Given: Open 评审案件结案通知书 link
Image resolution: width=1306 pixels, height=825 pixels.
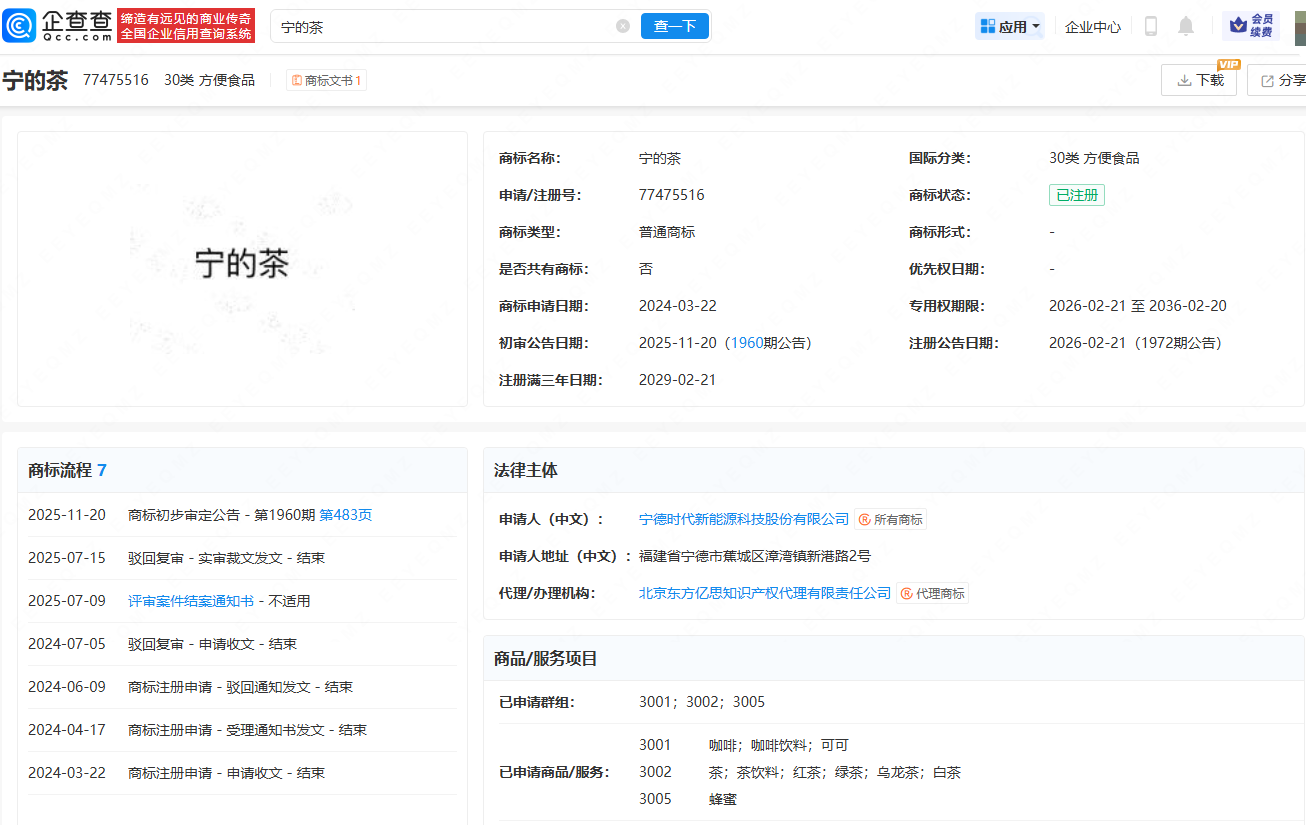Looking at the screenshot, I should pos(191,601).
